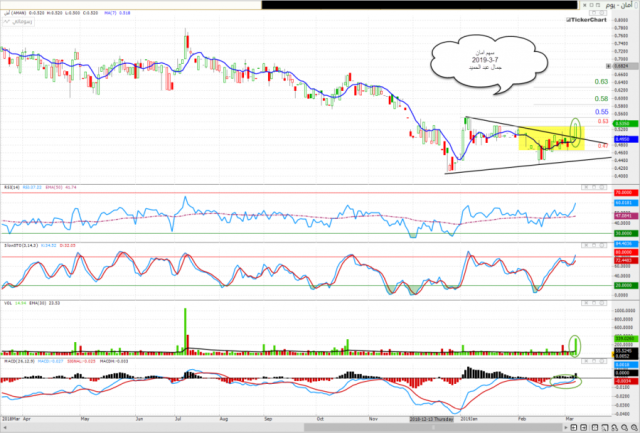Click the red 0.47 price label
Viewport: 640px width, 433px height.
point(603,146)
